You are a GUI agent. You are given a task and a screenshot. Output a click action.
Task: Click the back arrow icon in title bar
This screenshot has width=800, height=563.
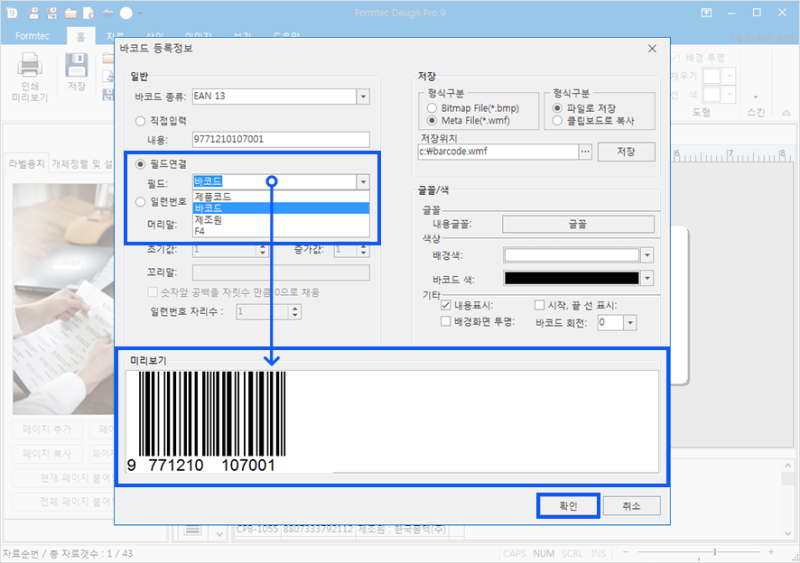108,13
